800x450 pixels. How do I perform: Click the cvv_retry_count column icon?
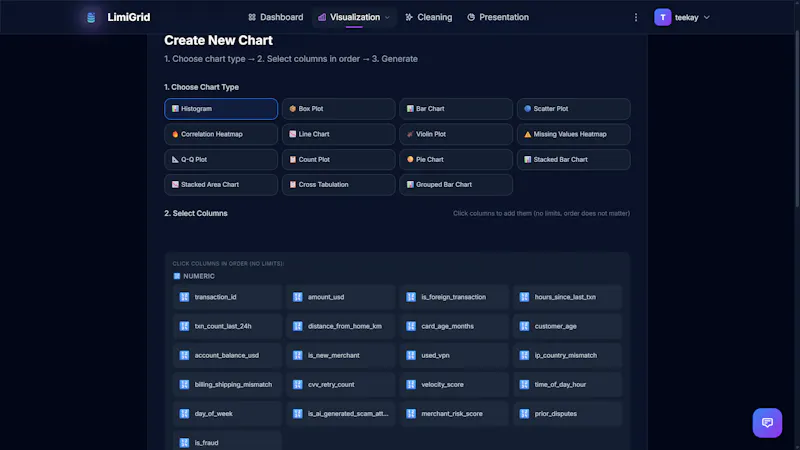[297, 385]
